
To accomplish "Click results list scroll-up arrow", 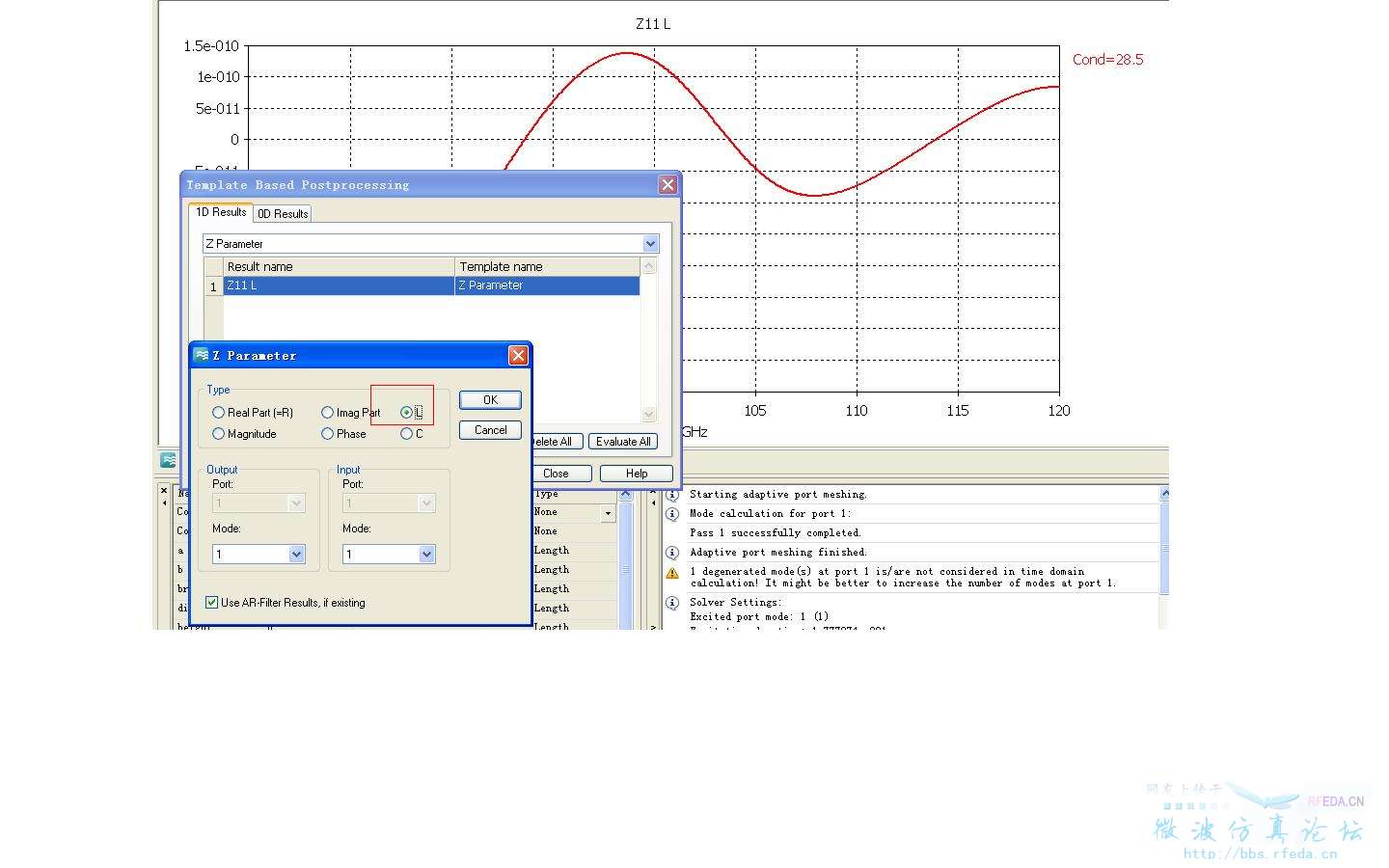I will coord(649,266).
